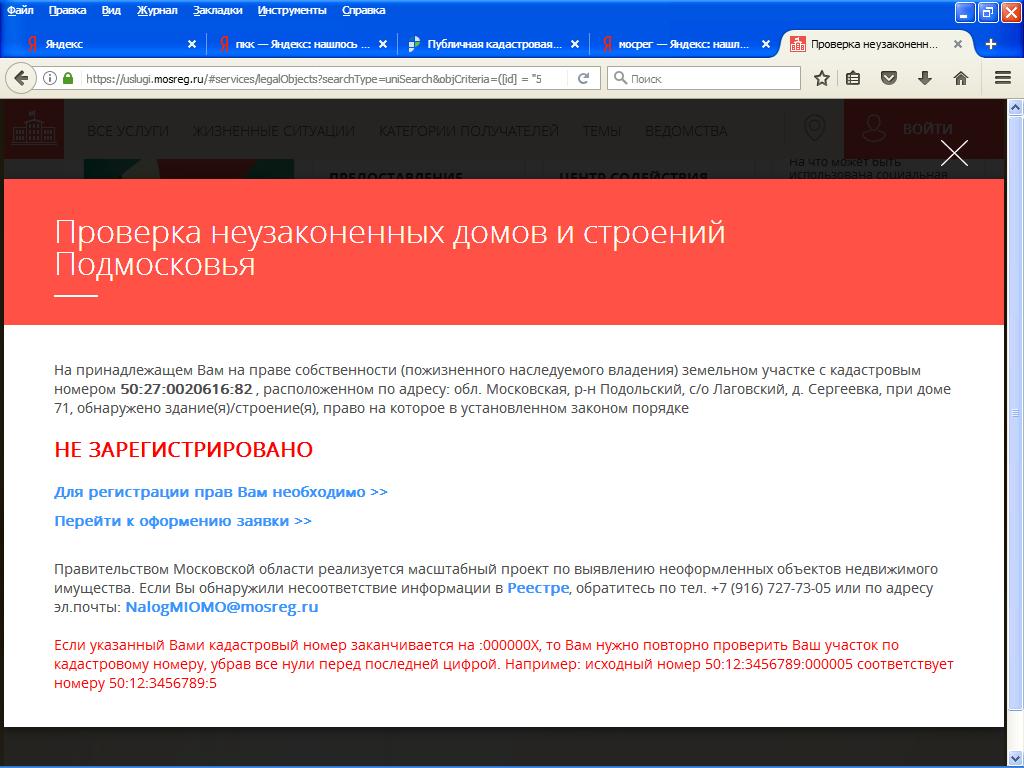Reload the page with the refresh icon
1024x768 pixels.
click(x=584, y=78)
